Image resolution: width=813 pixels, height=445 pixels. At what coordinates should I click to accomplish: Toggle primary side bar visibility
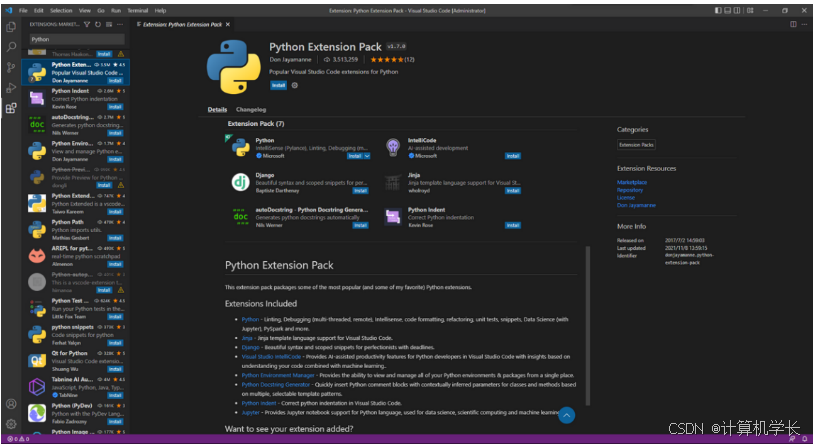click(x=718, y=10)
